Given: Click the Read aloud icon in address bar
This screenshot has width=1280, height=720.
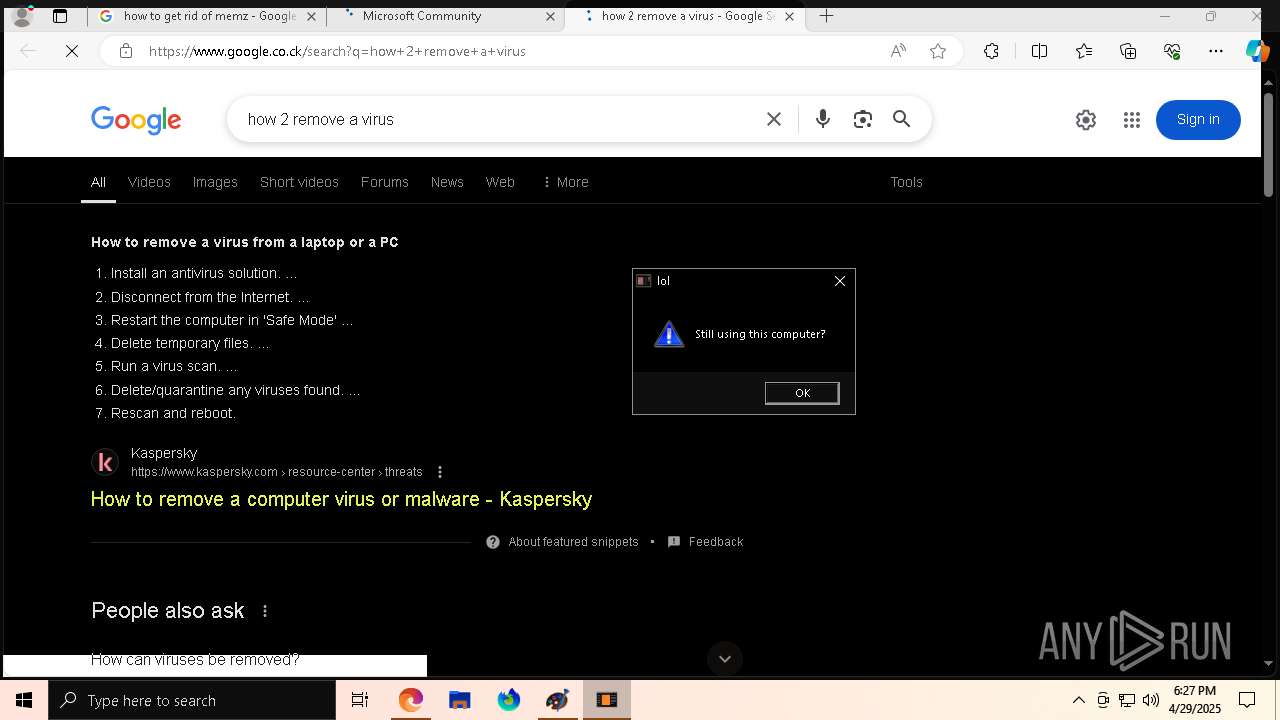Looking at the screenshot, I should (x=898, y=51).
